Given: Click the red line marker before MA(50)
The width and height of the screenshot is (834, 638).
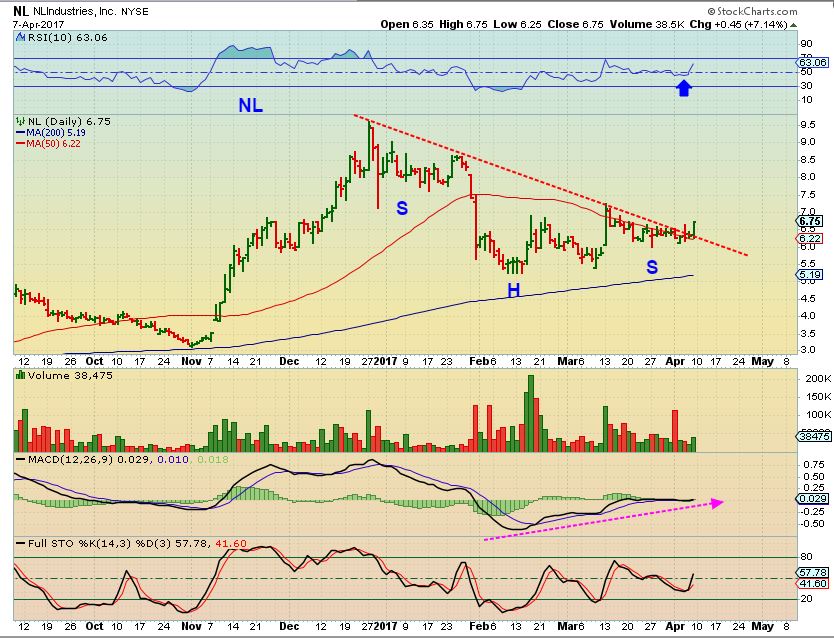Looking at the screenshot, I should [x=20, y=144].
